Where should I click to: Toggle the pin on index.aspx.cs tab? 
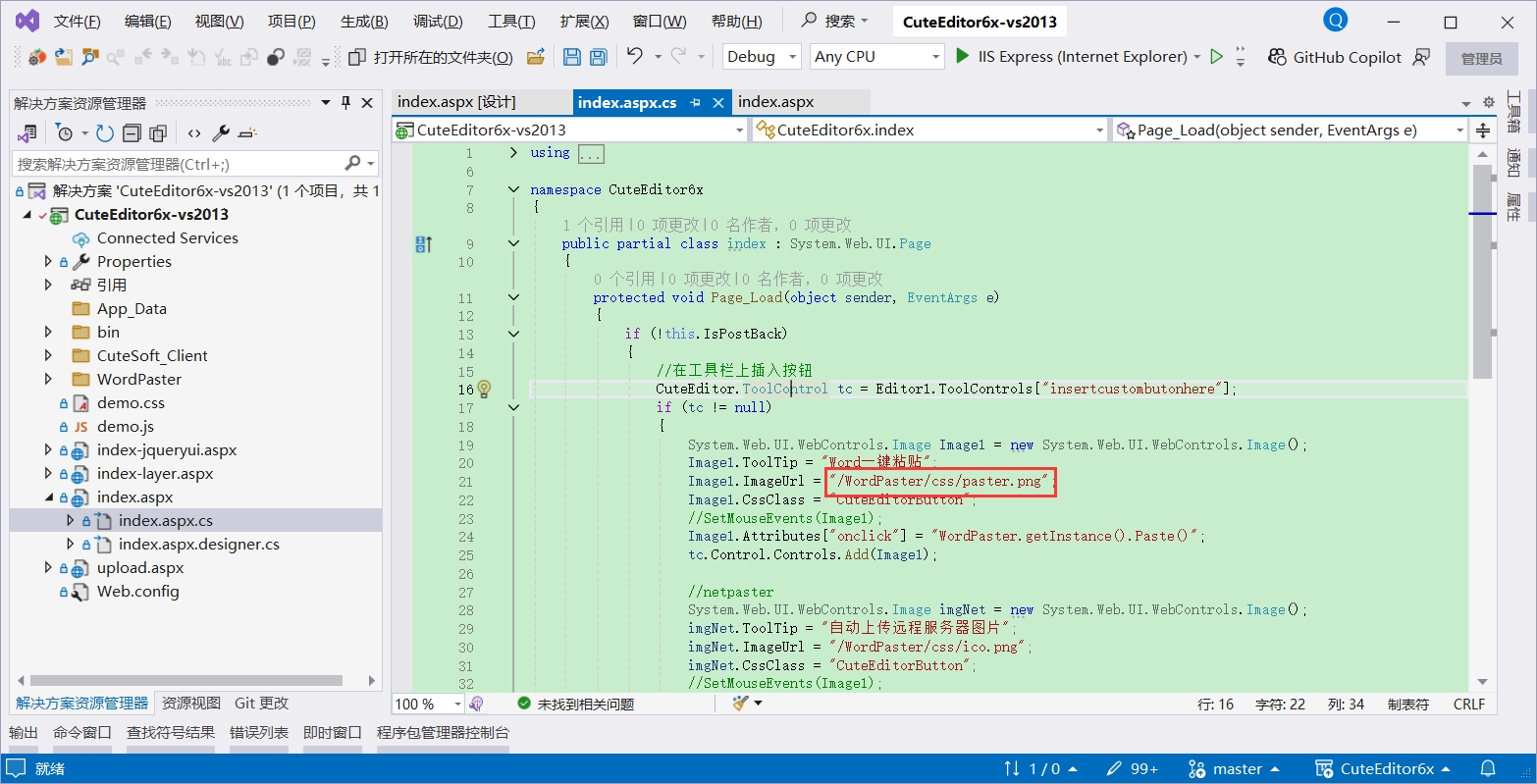point(696,102)
